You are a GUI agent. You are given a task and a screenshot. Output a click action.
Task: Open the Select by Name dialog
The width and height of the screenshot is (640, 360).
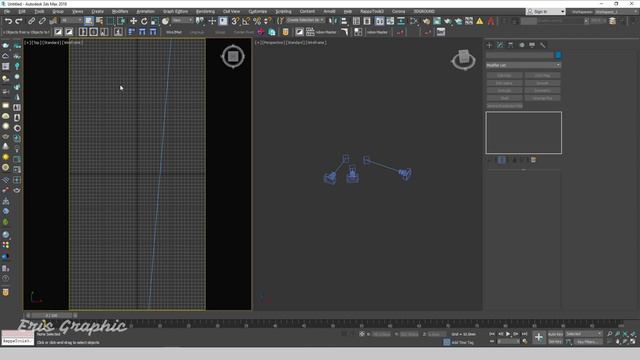coord(99,21)
